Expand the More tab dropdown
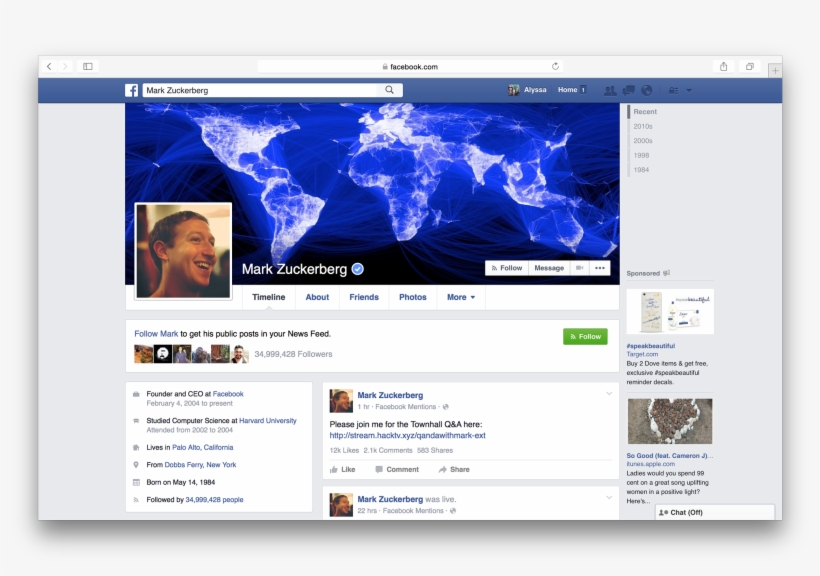The image size is (820, 576). (461, 297)
